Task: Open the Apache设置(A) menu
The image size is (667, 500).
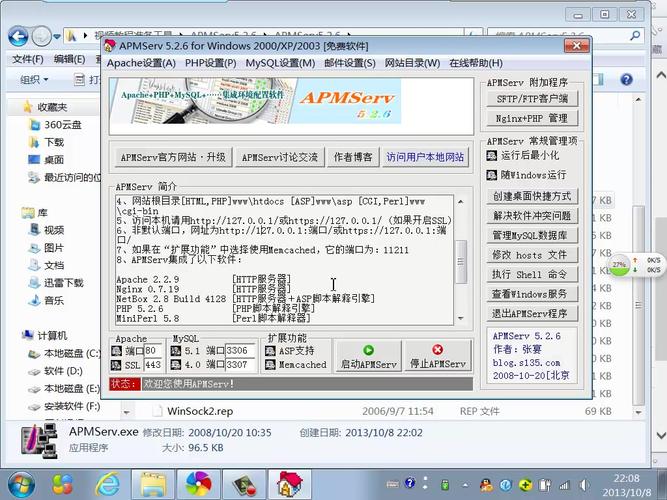Action: [141, 63]
